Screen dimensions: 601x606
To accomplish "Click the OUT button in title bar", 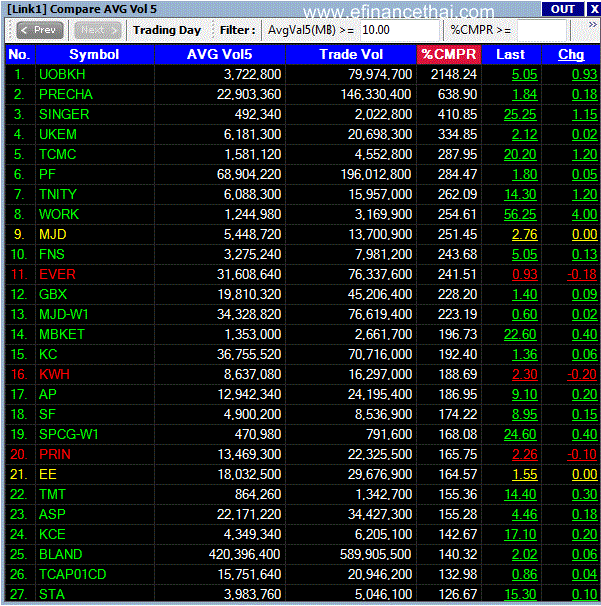I will pos(562,9).
